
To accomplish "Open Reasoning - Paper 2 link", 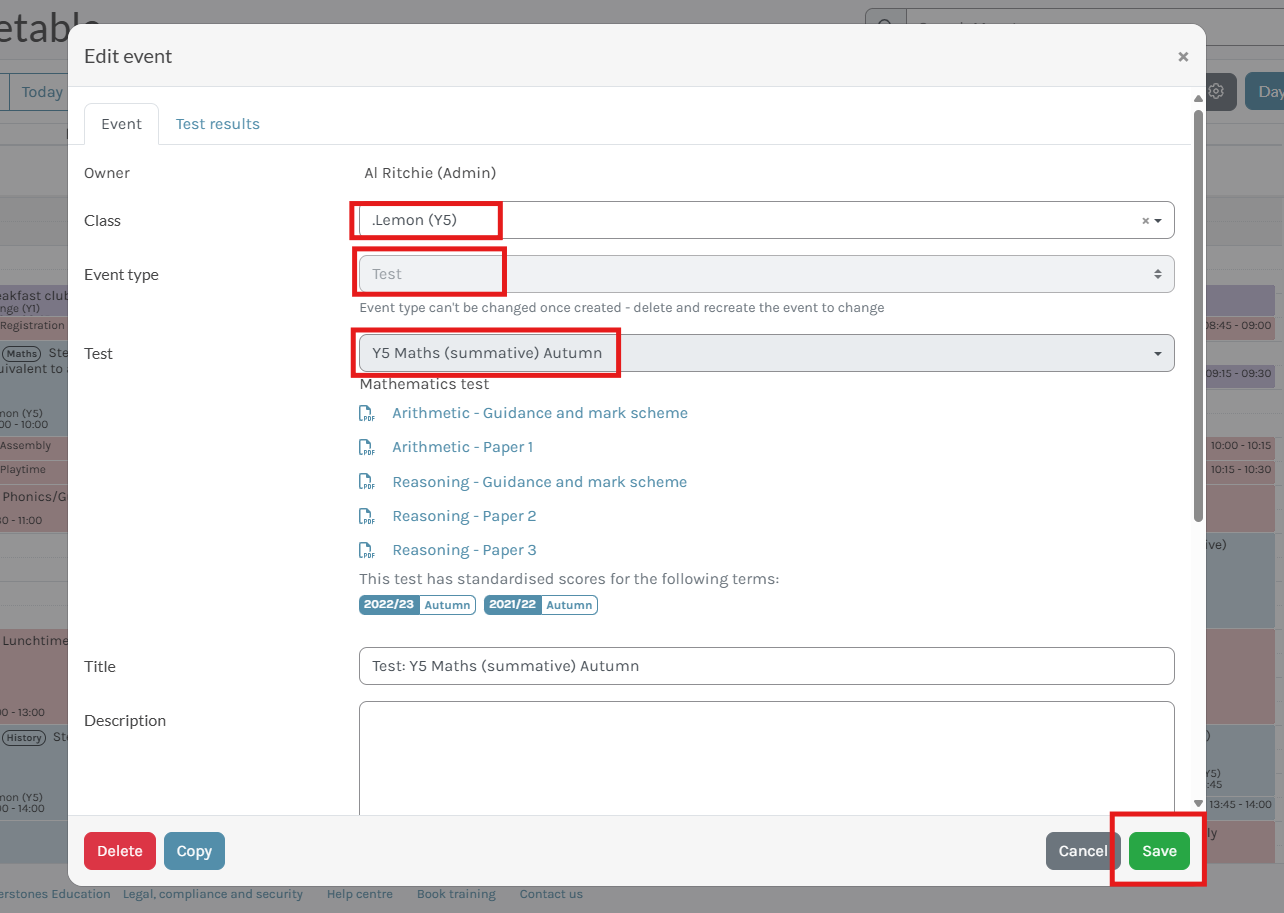I will 464,516.
